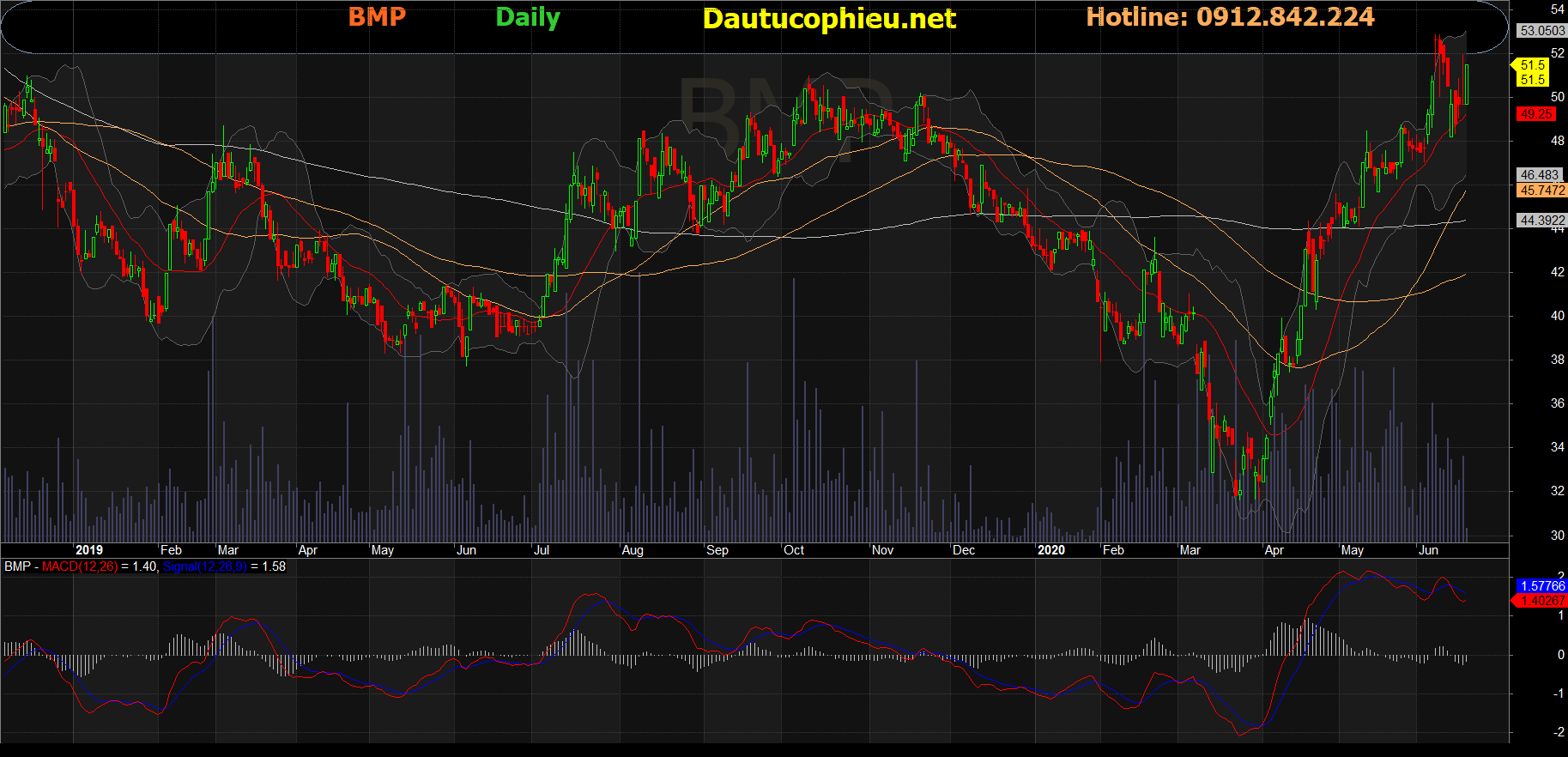The image size is (1568, 757).
Task: Select the 53.0503 upper band price tag
Action: 1542,31
